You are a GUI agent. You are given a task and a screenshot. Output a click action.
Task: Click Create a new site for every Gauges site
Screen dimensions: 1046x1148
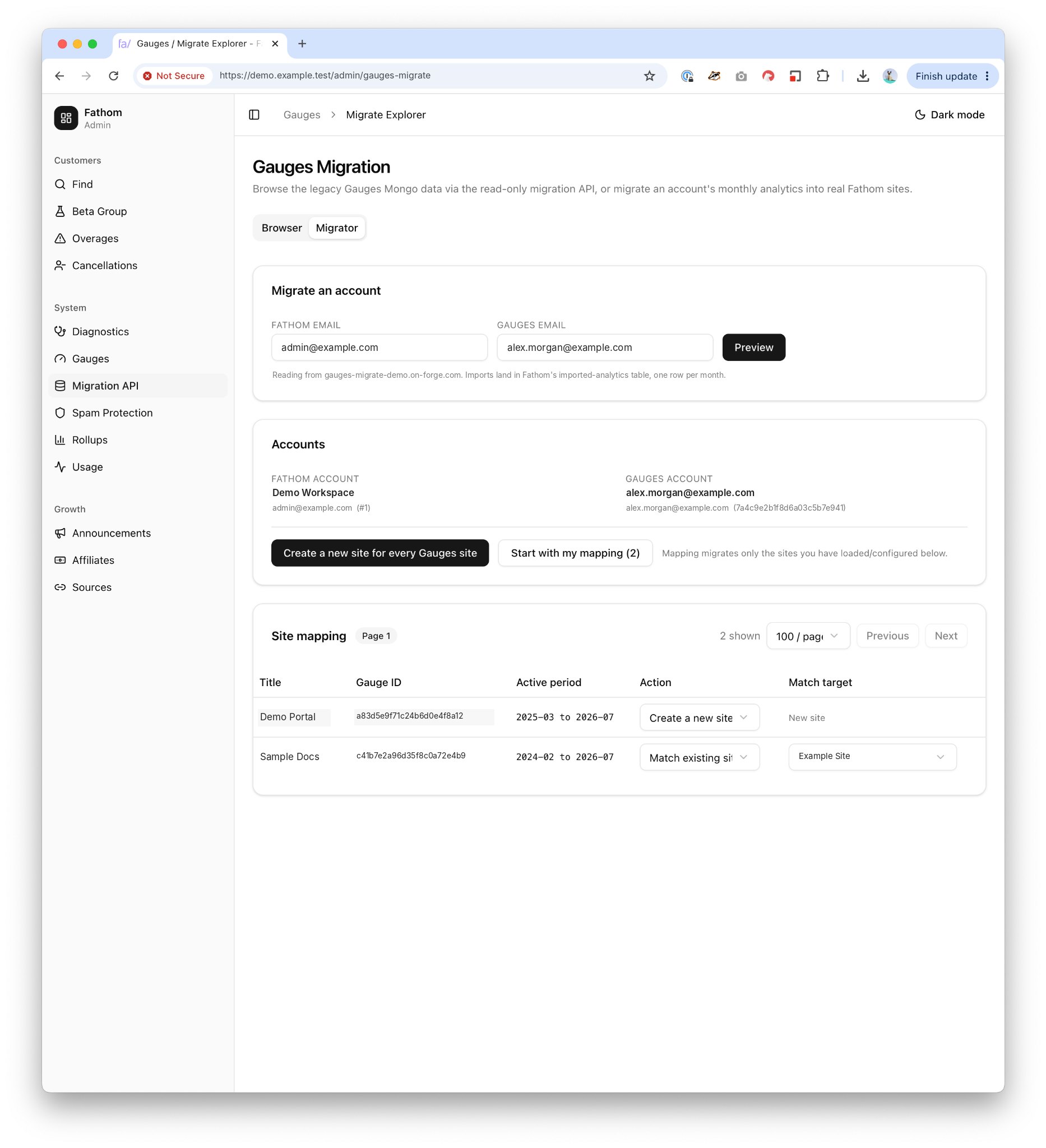pos(380,553)
